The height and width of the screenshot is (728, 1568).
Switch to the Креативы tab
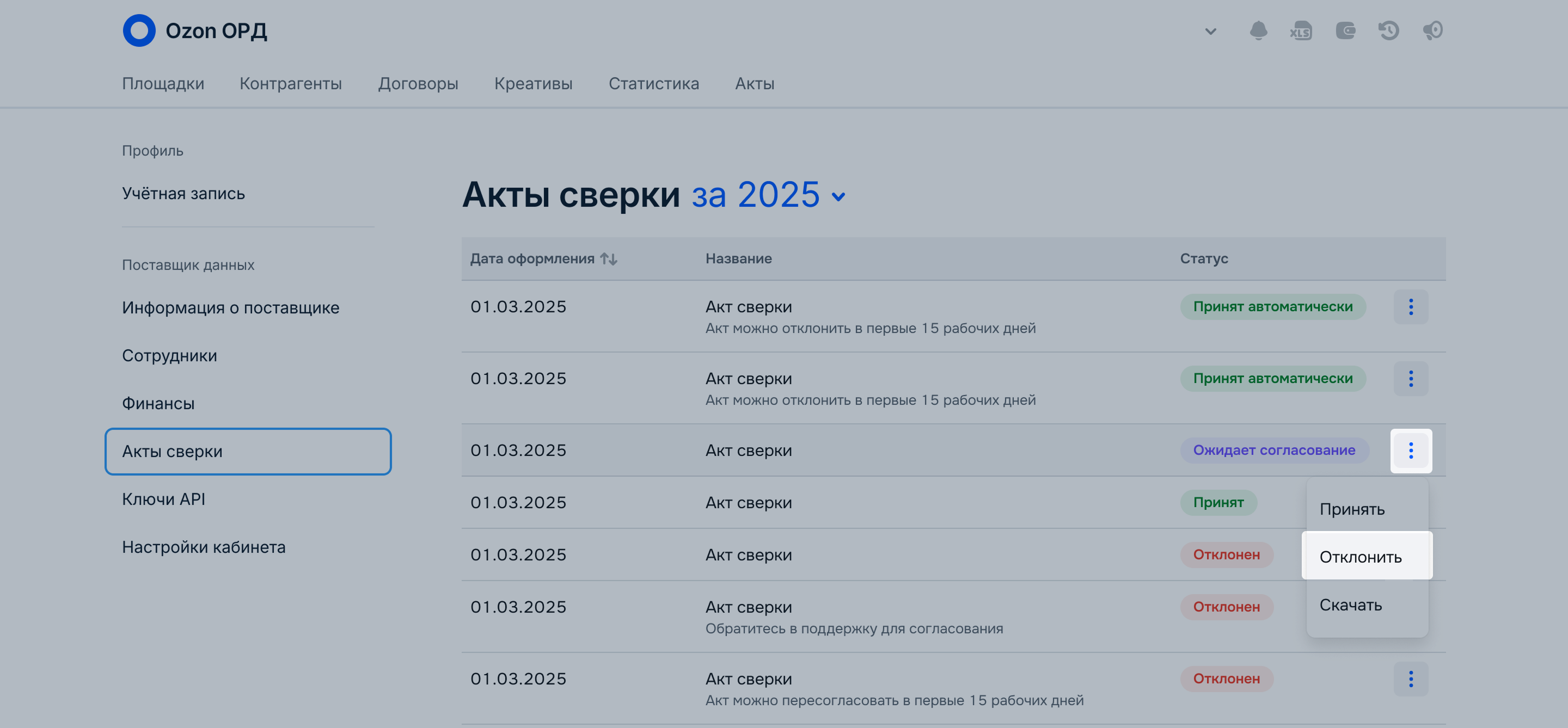click(532, 84)
